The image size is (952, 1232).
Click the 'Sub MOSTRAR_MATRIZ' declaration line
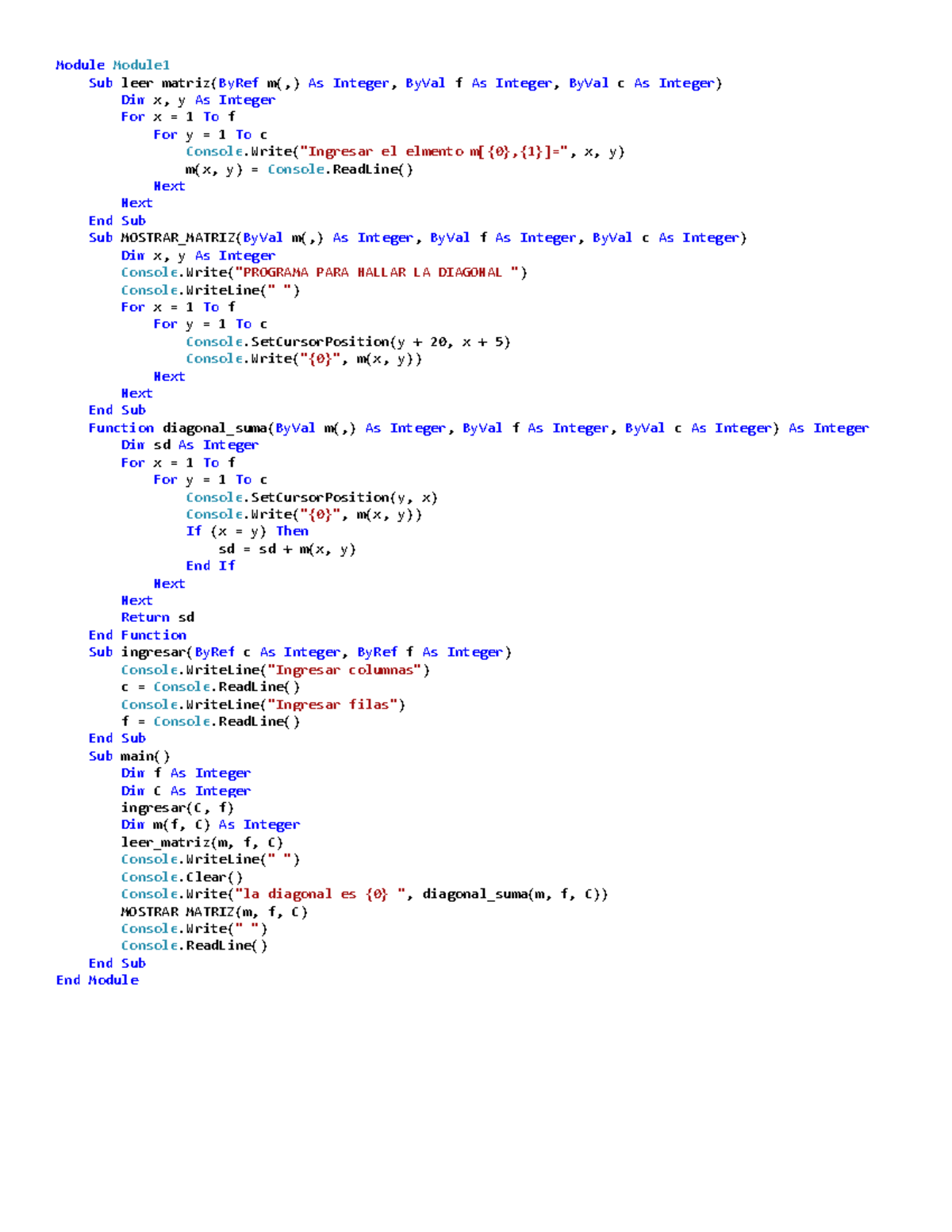[417, 238]
